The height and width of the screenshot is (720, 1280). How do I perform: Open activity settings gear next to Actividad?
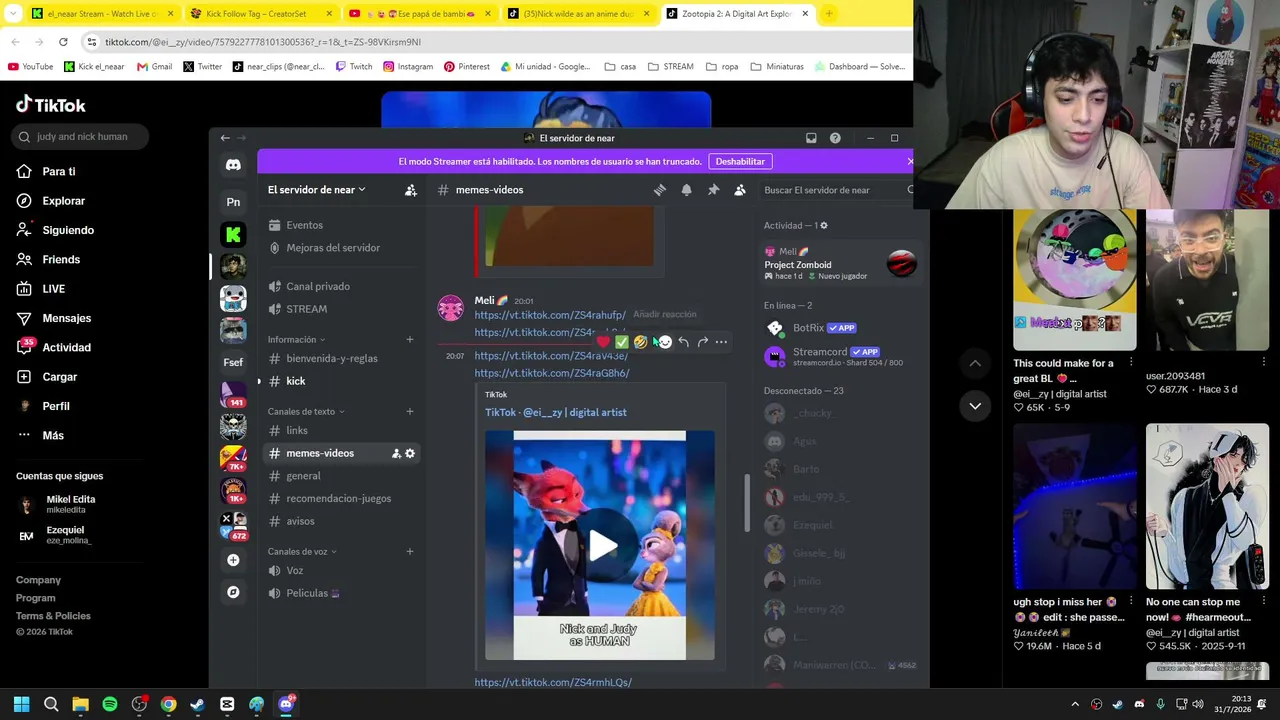point(824,225)
